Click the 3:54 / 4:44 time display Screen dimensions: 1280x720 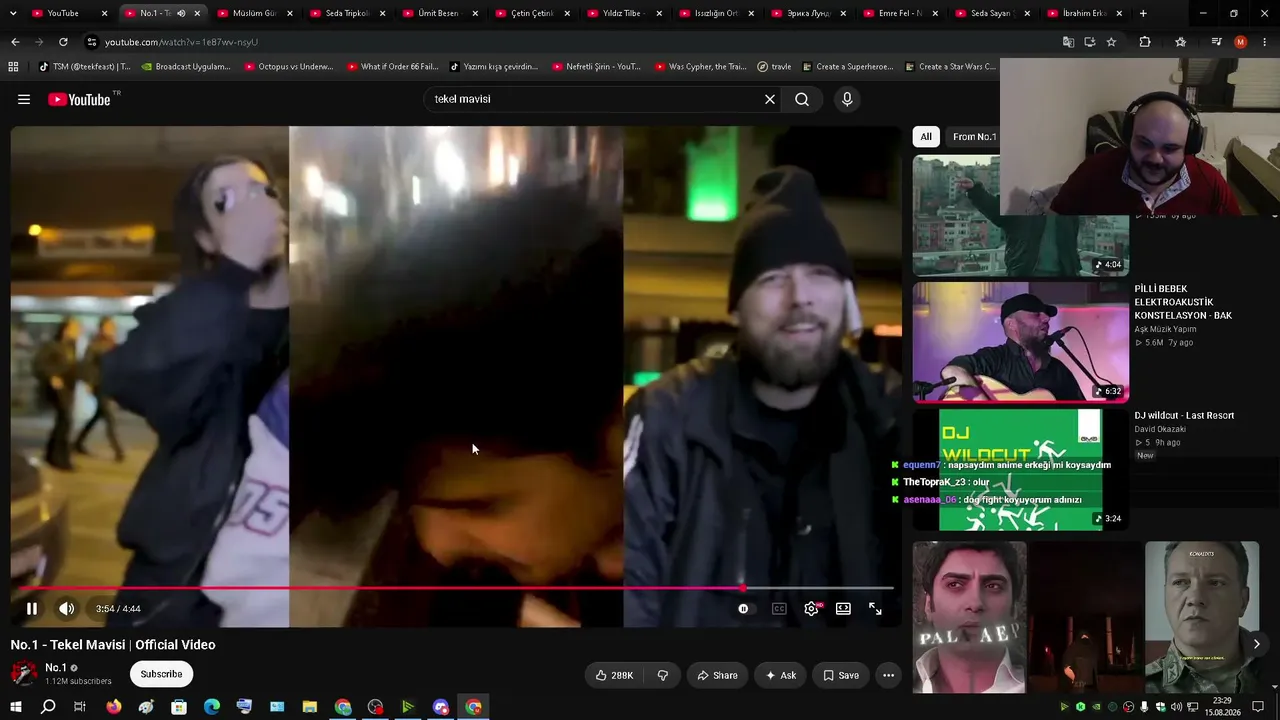pyautogui.click(x=118, y=609)
